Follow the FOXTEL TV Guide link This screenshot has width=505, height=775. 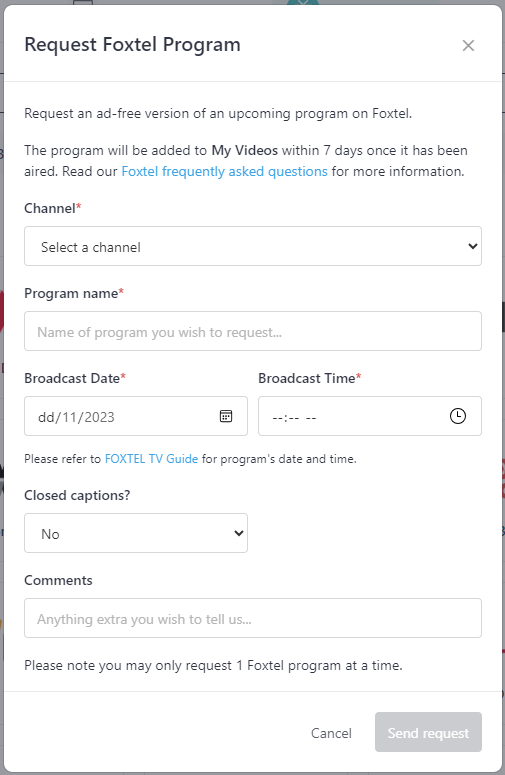[x=151, y=459]
